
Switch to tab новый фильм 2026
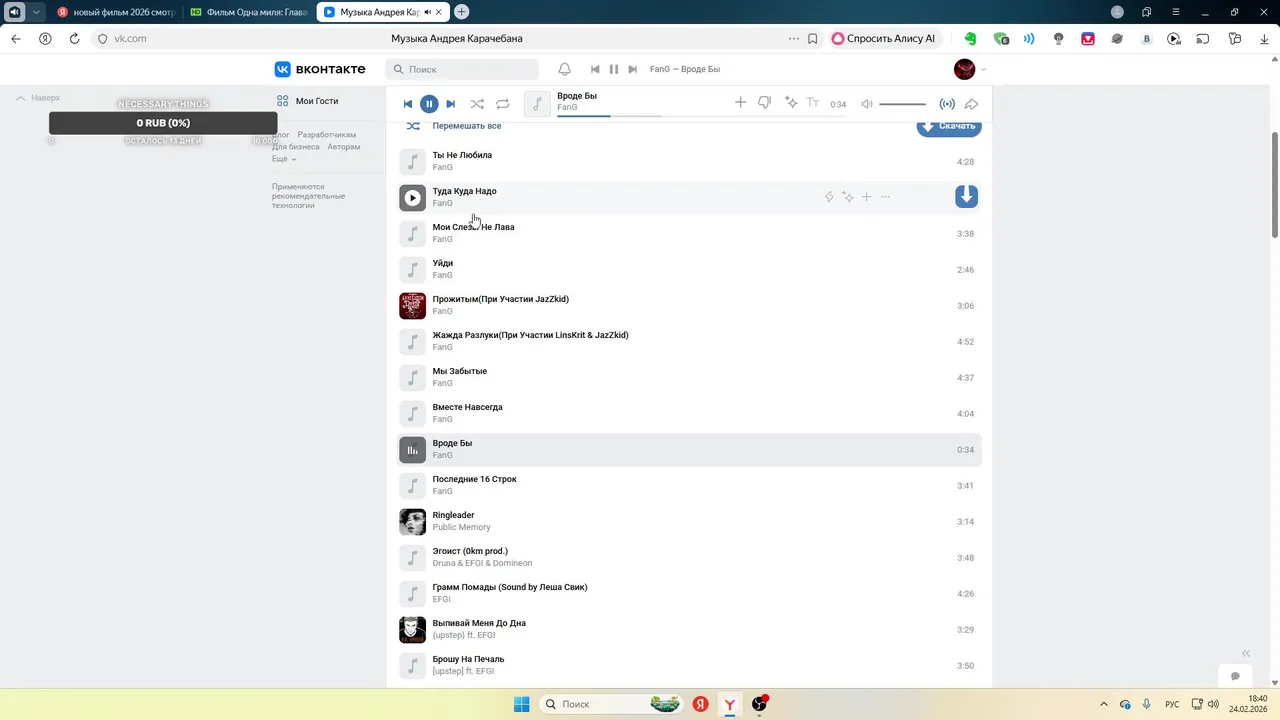(114, 12)
